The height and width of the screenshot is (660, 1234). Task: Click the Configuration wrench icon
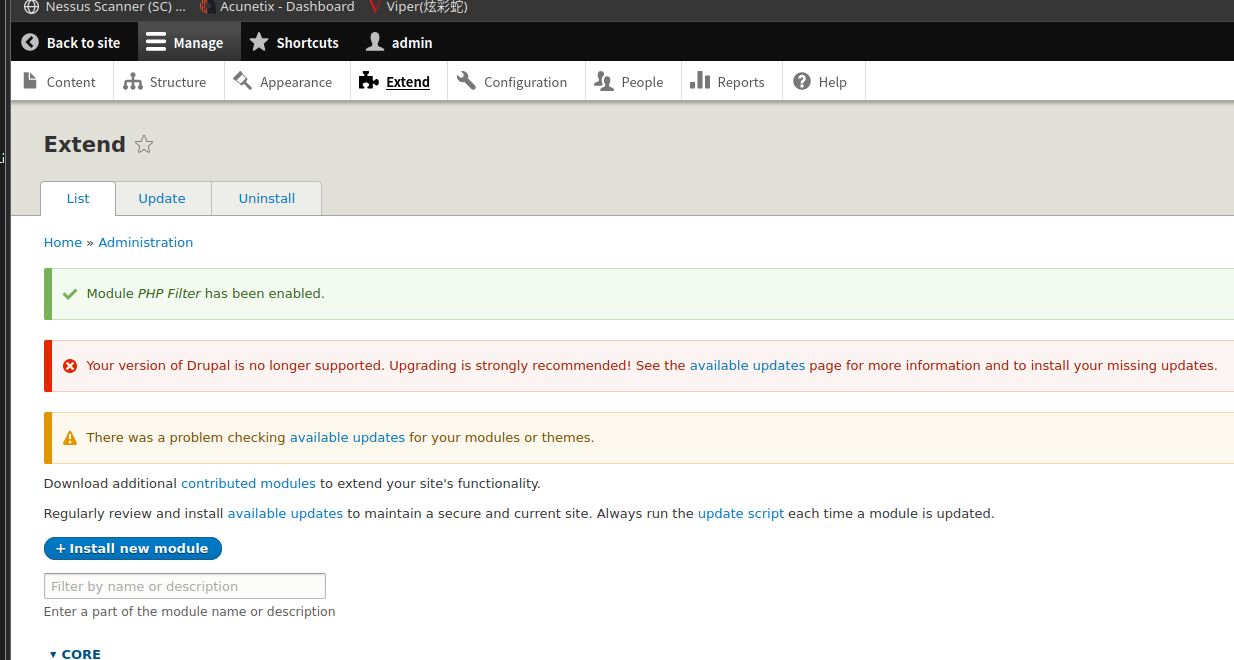(466, 81)
